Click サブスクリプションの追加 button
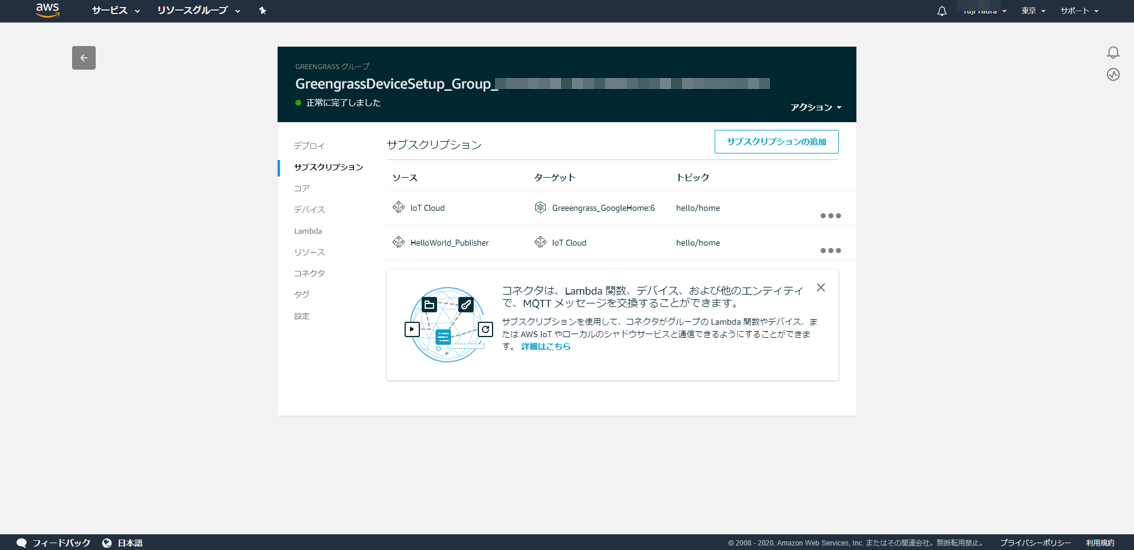The image size is (1134, 550). (776, 142)
